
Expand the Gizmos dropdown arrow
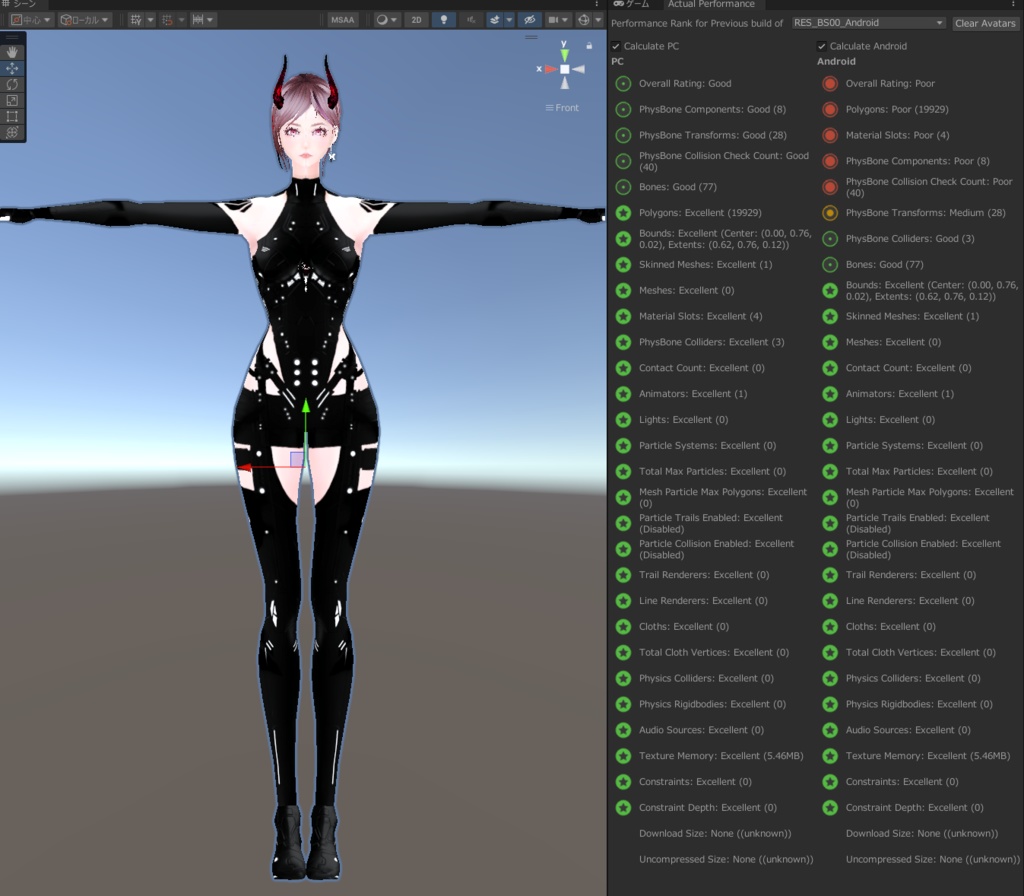coord(598,20)
